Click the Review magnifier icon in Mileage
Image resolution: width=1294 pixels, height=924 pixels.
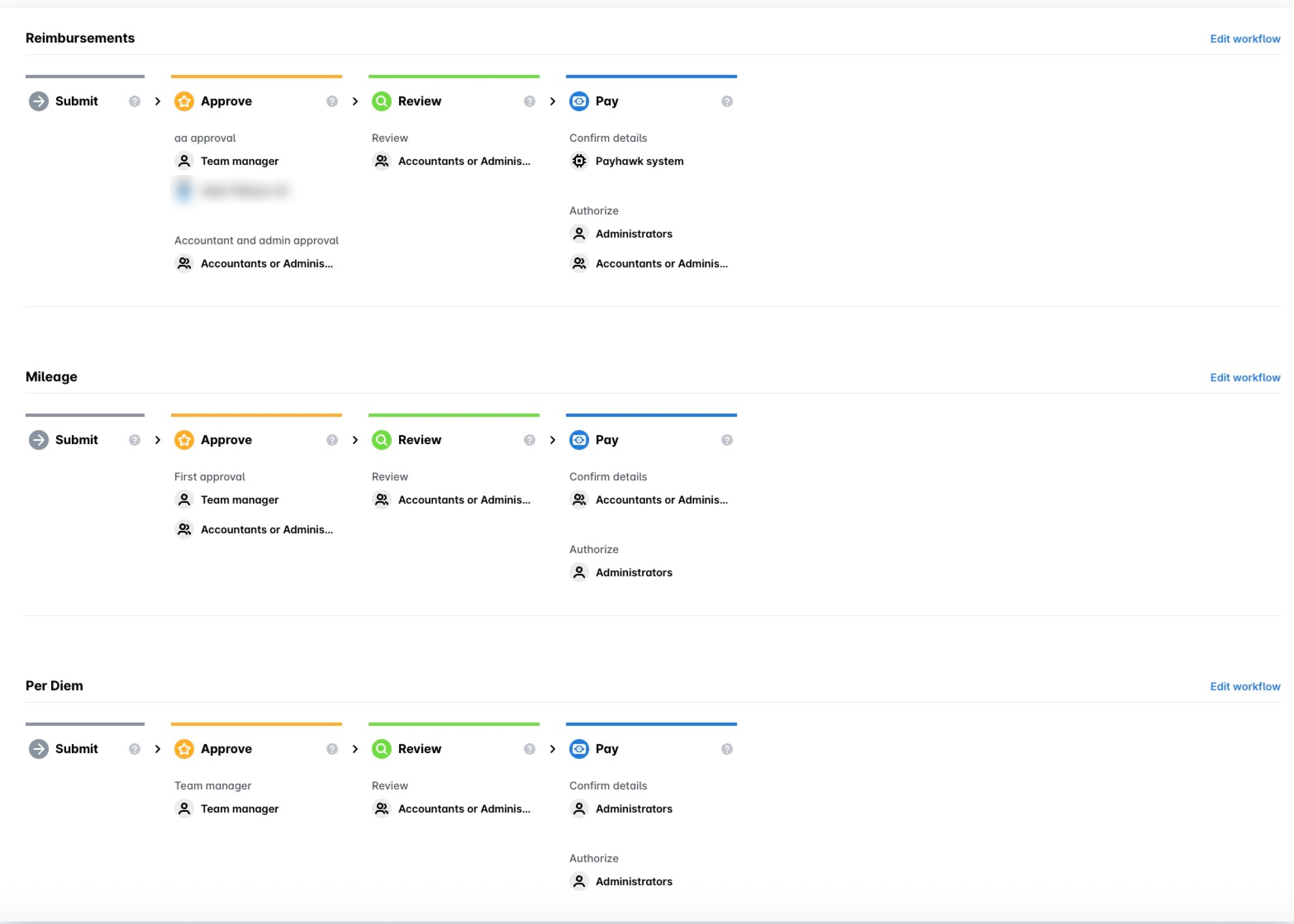(x=381, y=440)
